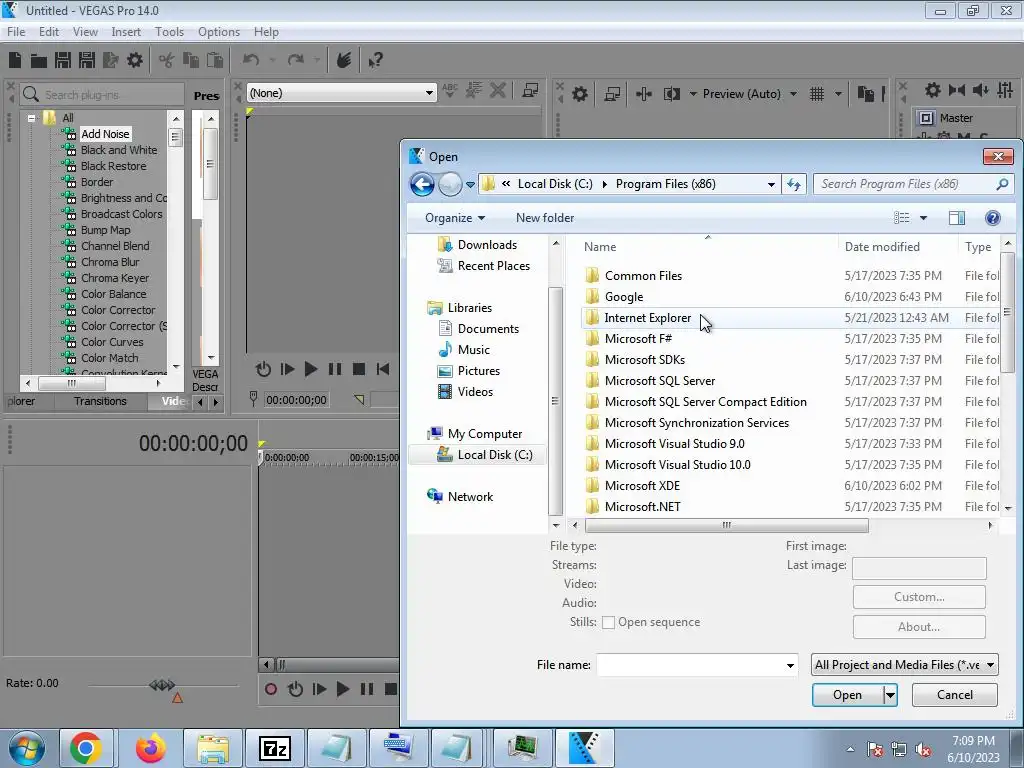Open Google Chrome from the taskbar
This screenshot has height=768, width=1024.
[x=86, y=748]
